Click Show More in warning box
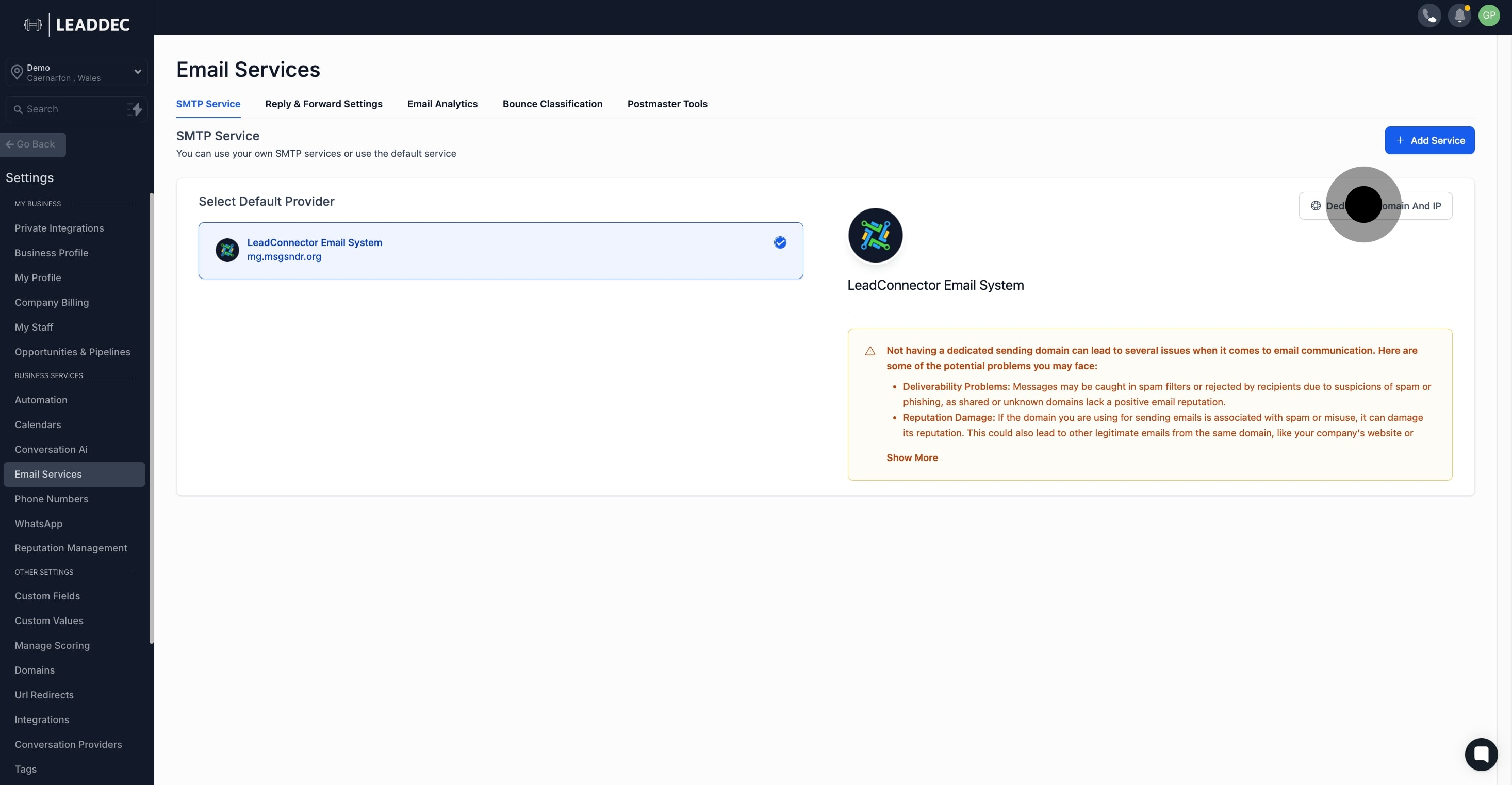The height and width of the screenshot is (785, 1512). [912, 457]
